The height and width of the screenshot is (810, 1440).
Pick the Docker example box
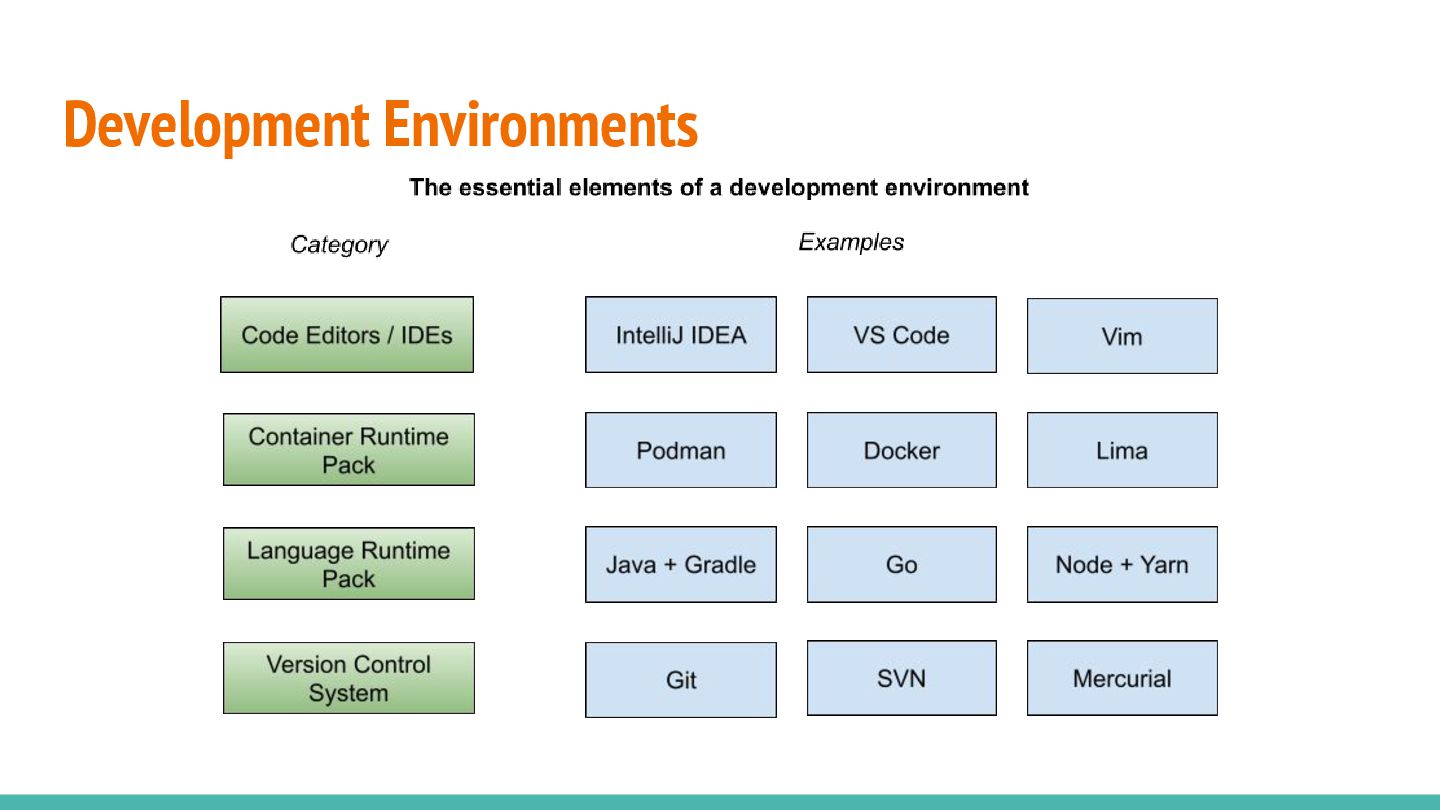[x=902, y=450]
